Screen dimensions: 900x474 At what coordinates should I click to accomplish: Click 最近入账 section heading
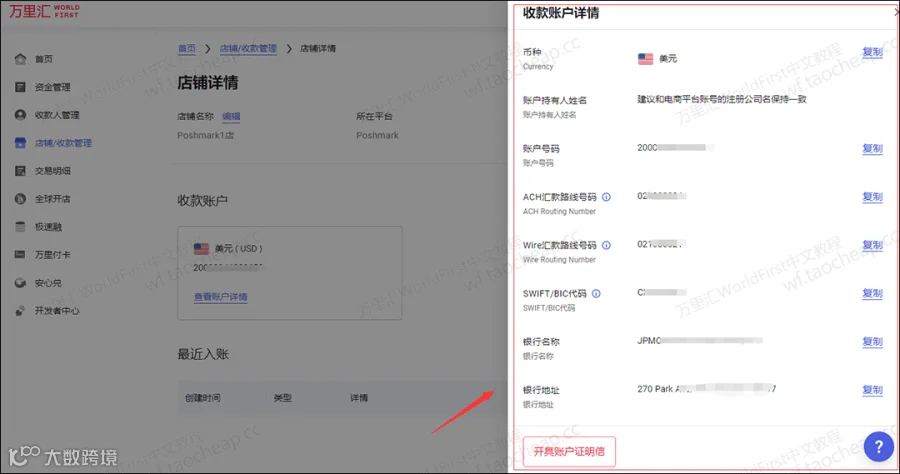(x=203, y=354)
